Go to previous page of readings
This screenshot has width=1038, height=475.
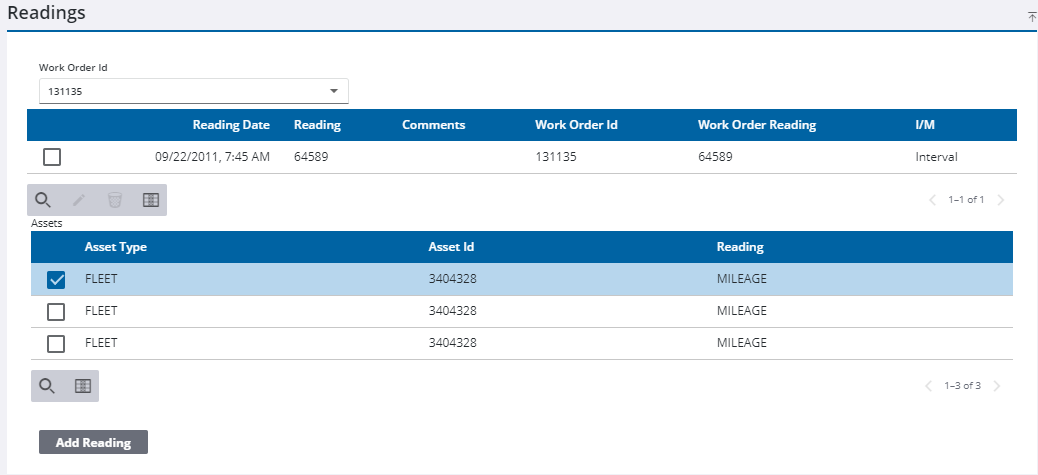[x=933, y=200]
